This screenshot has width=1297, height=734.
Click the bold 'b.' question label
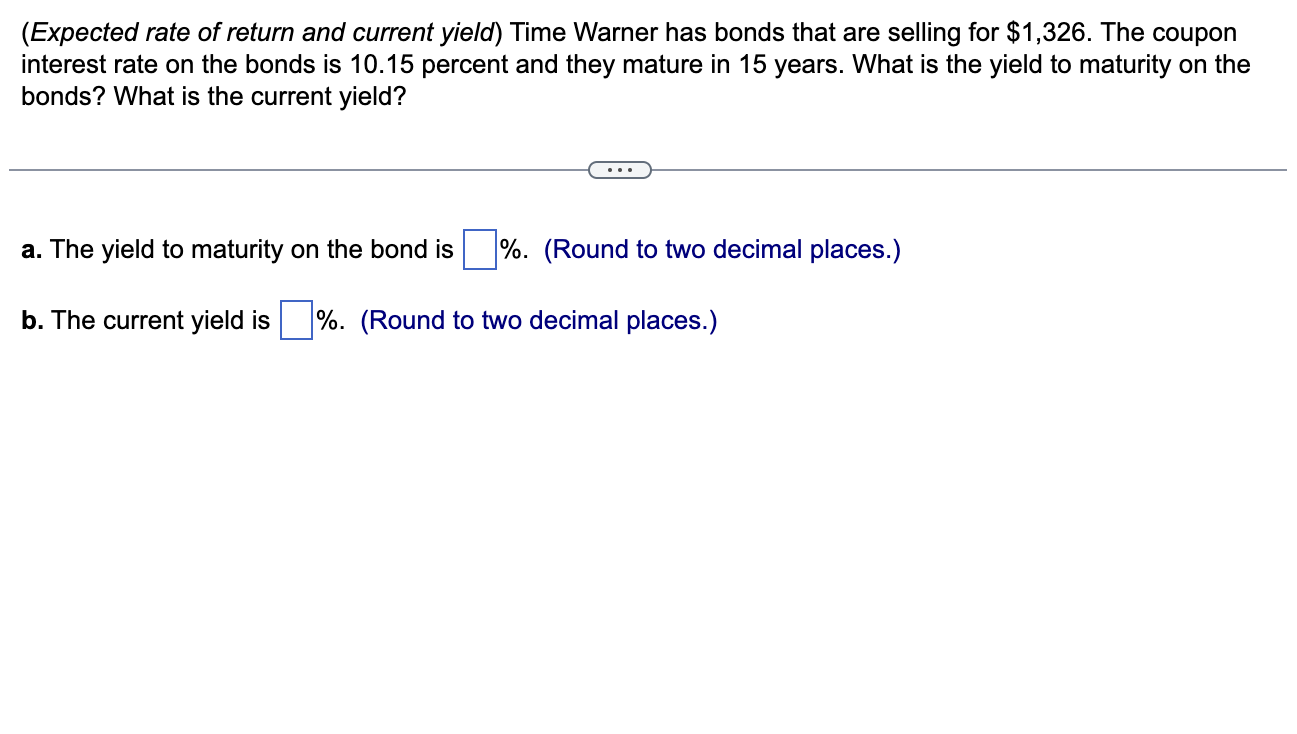pos(30,320)
